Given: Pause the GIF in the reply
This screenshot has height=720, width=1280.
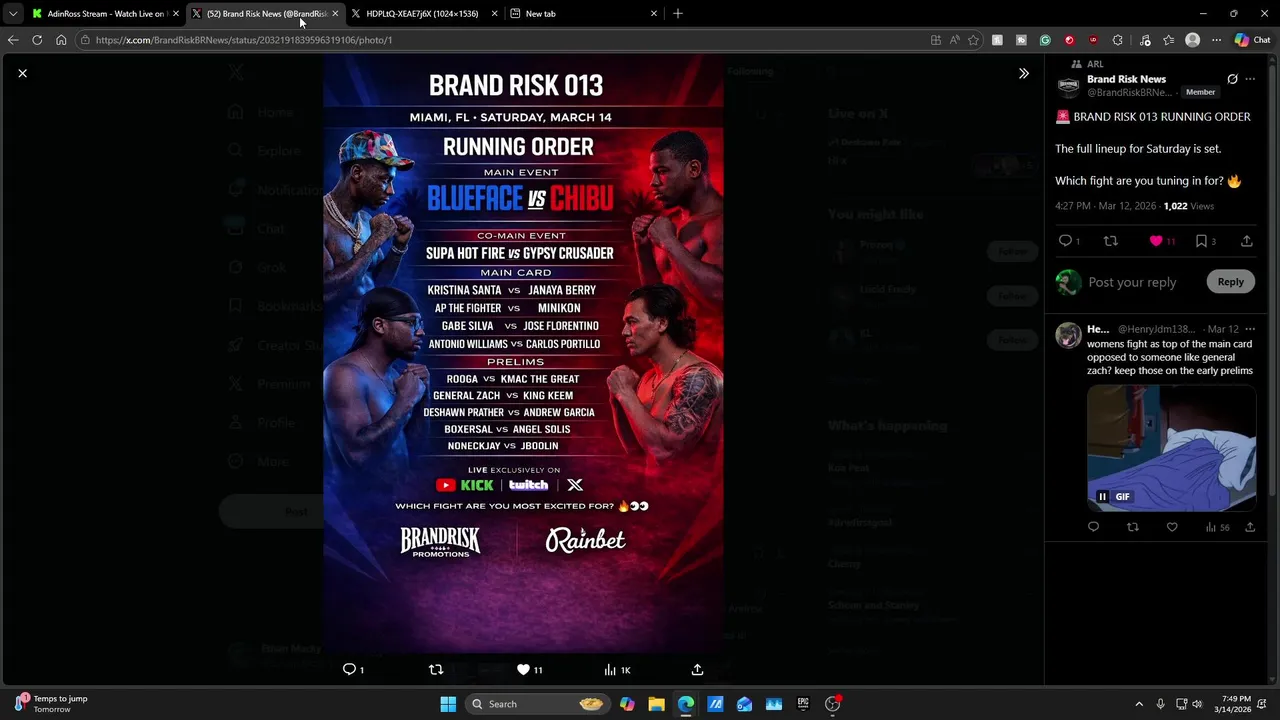Looking at the screenshot, I should click(x=1102, y=497).
